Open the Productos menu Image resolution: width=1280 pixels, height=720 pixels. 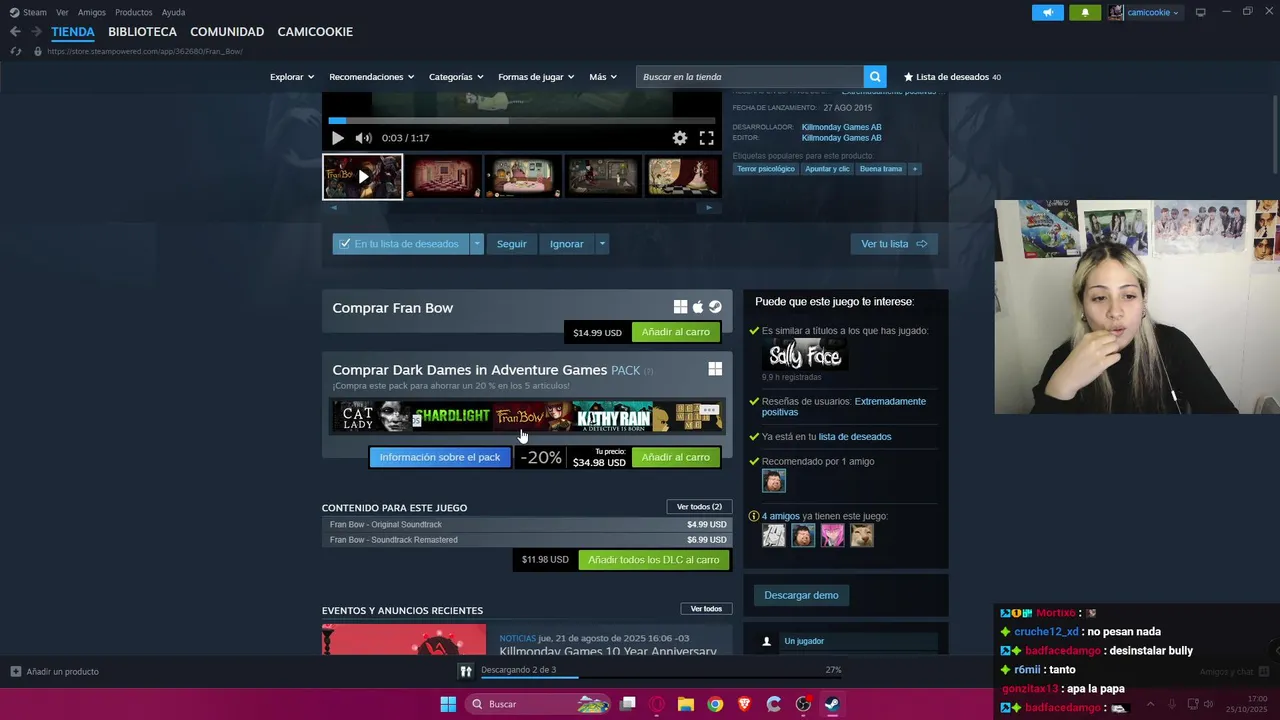pyautogui.click(x=134, y=12)
